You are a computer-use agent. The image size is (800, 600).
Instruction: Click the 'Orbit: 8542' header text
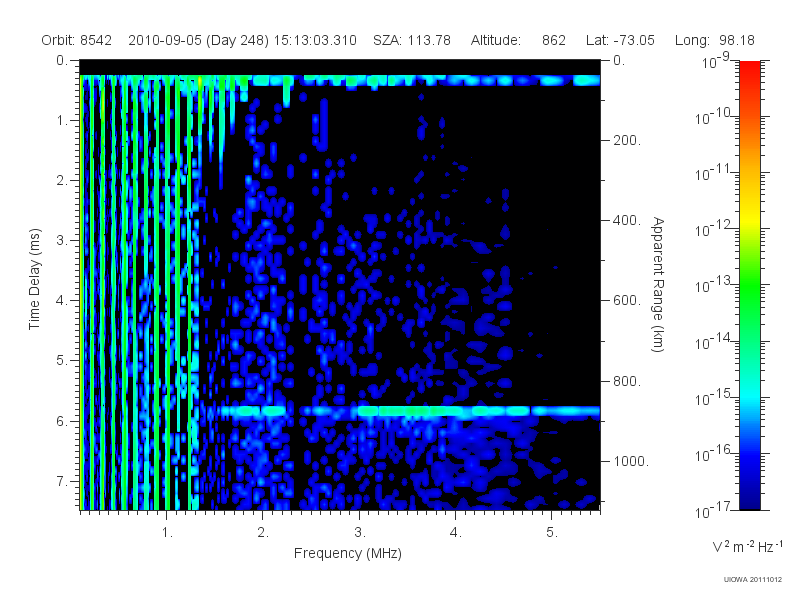(x=77, y=40)
